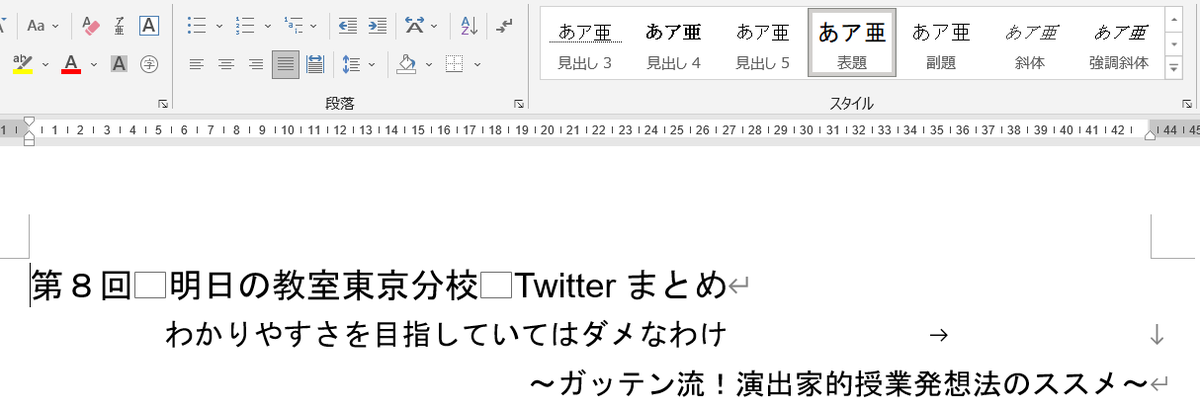This screenshot has width=1200, height=409.
Task: Apply distributed alignment
Action: pos(314,64)
